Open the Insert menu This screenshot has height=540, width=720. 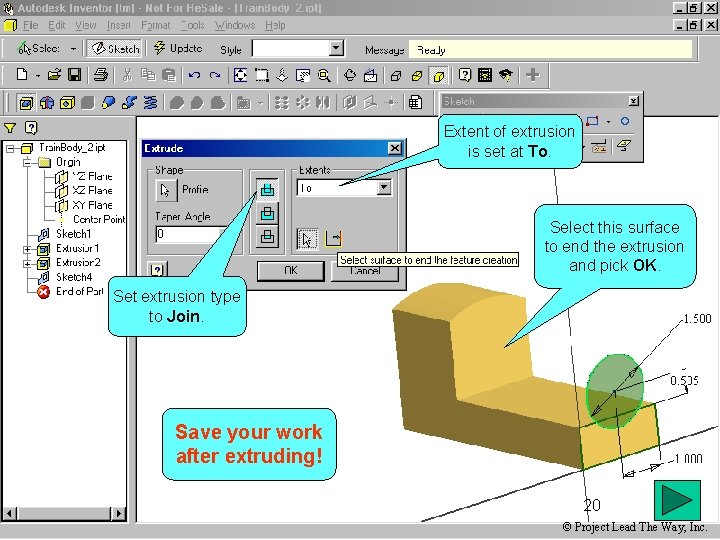pos(118,25)
